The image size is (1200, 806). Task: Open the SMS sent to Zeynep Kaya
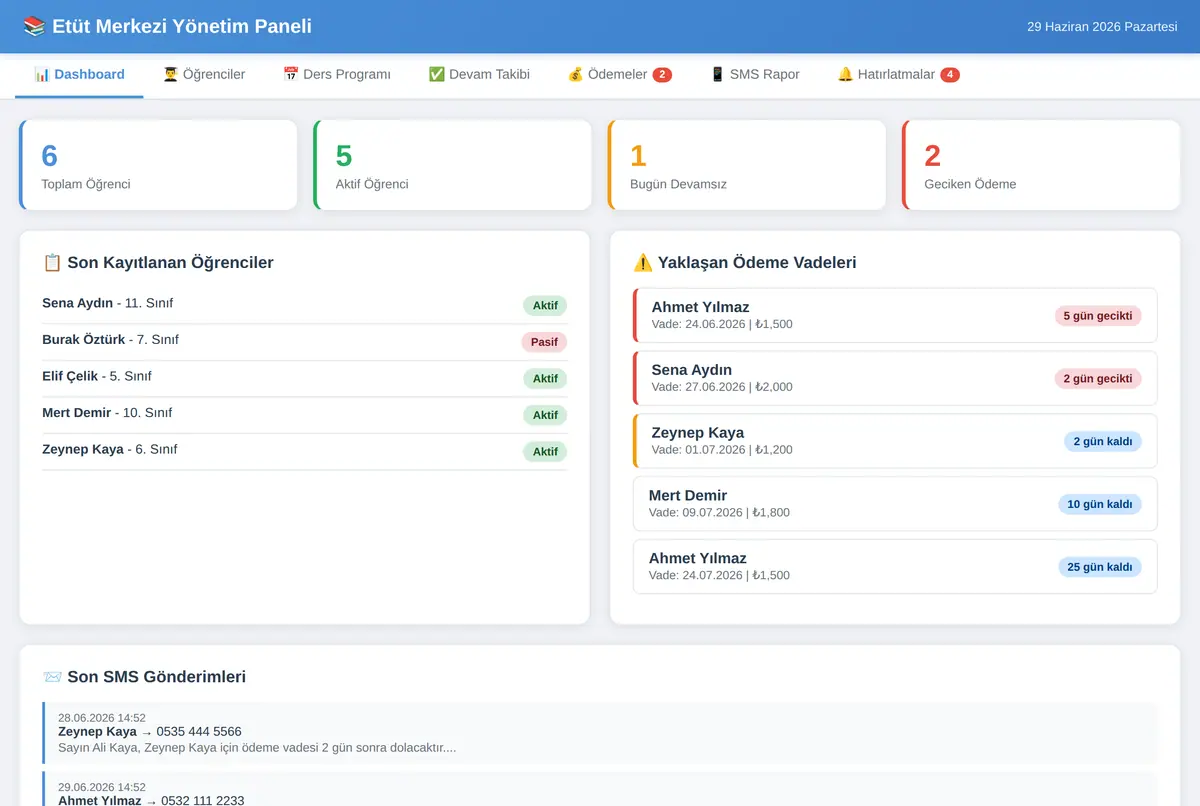(600, 732)
